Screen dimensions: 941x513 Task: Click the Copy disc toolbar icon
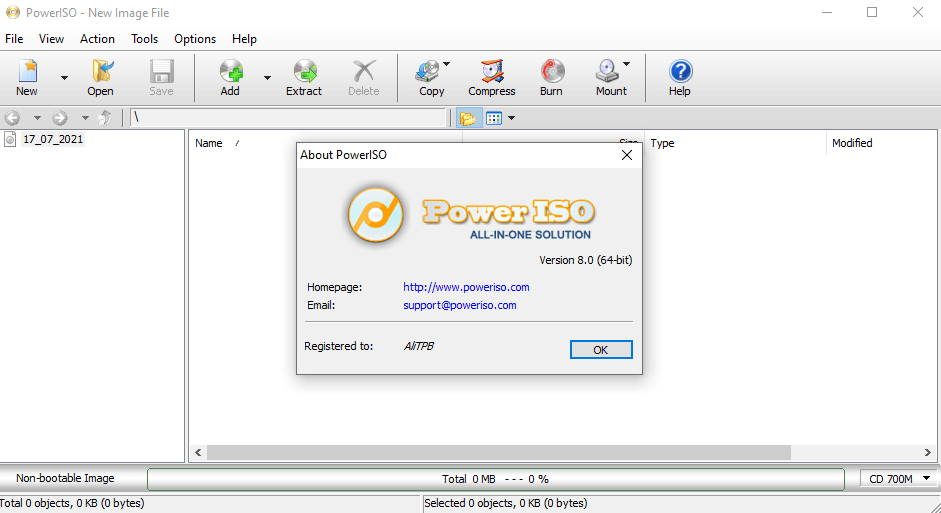click(x=427, y=71)
